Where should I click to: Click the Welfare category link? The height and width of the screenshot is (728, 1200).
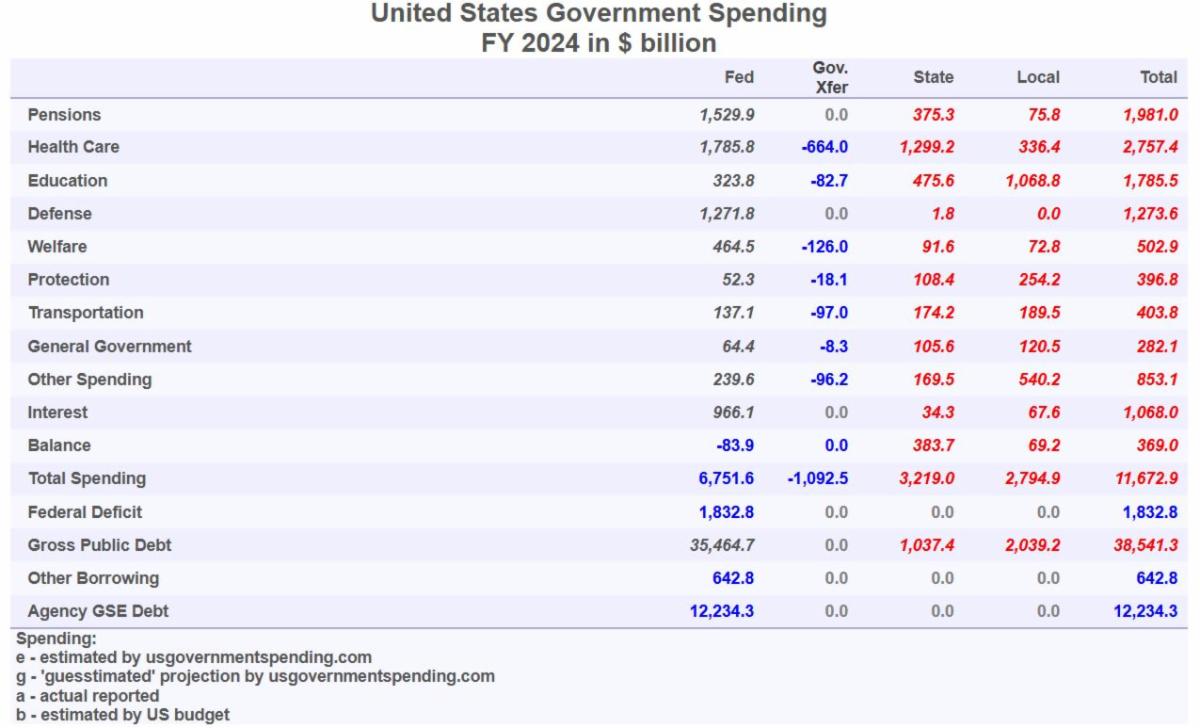(x=57, y=246)
